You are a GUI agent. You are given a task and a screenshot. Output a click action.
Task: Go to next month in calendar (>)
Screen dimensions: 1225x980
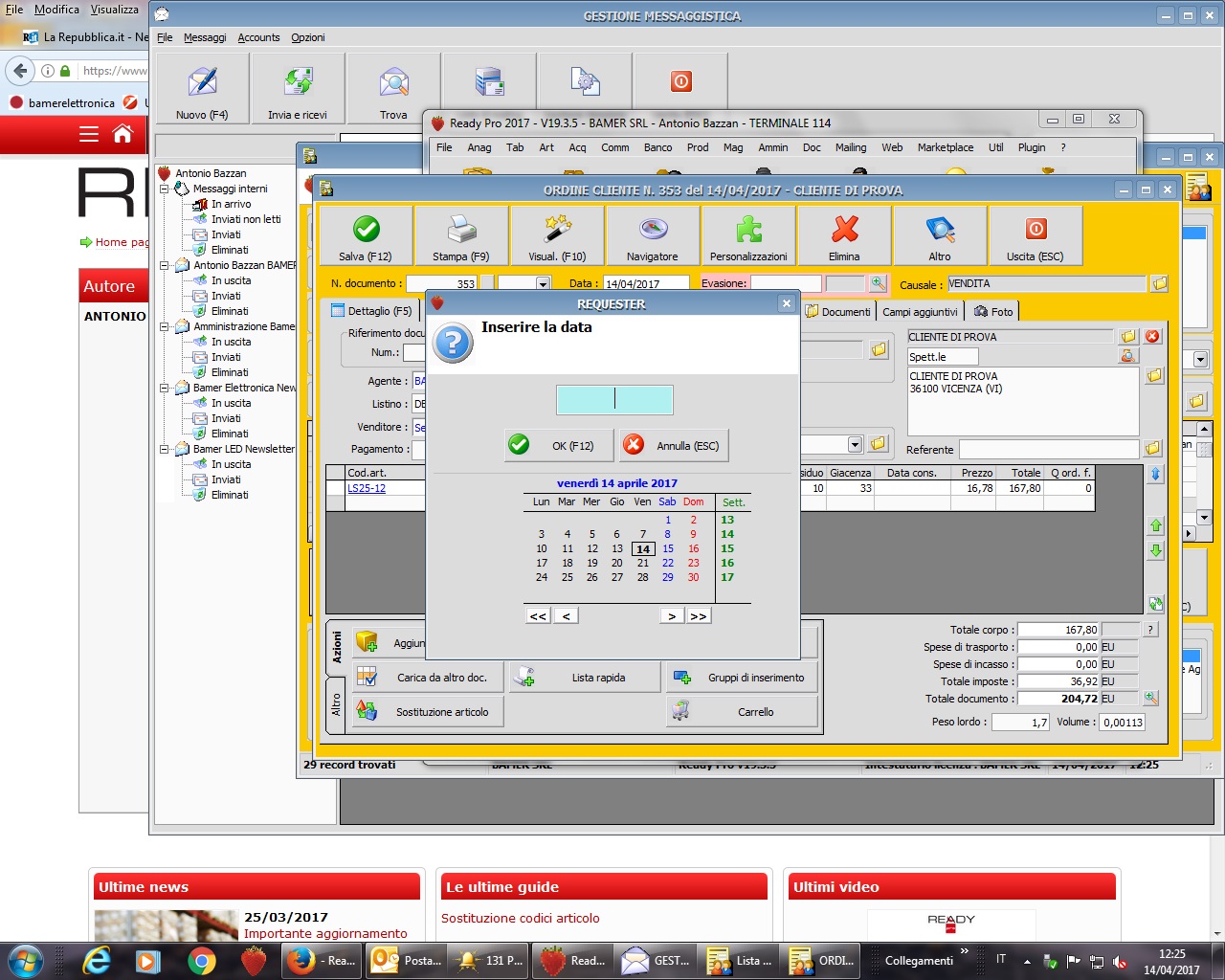672,616
